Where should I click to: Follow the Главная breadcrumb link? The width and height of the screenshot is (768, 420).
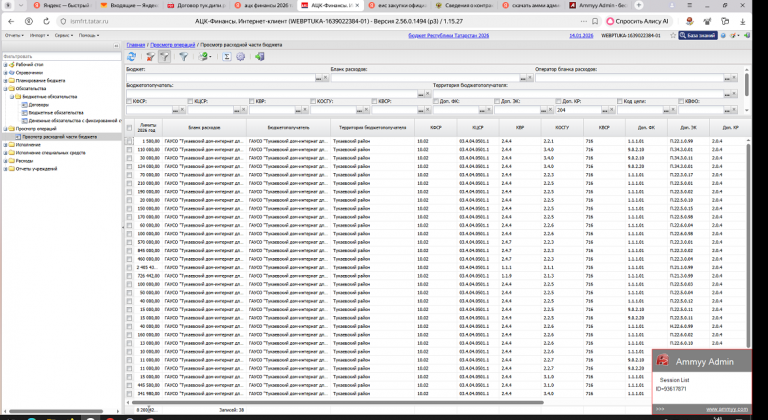point(136,45)
